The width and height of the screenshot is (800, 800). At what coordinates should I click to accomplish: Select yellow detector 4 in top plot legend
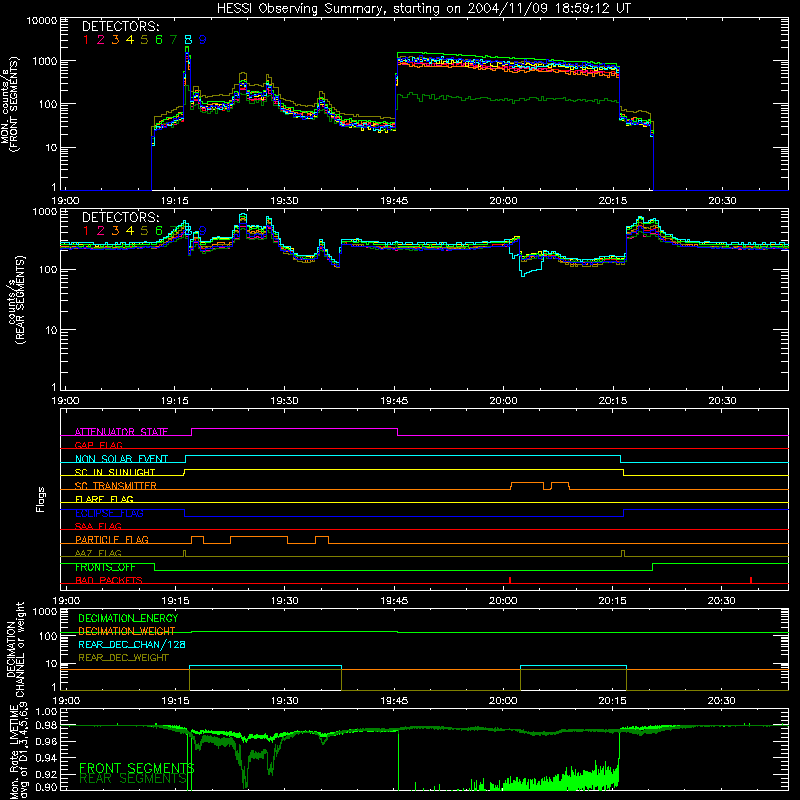click(130, 40)
